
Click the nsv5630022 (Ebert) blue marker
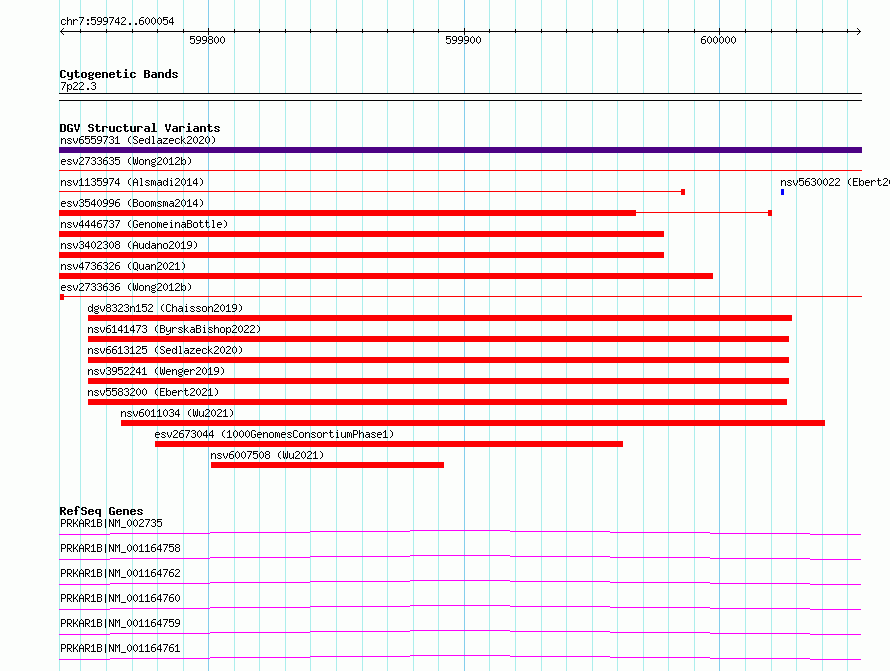(x=782, y=192)
